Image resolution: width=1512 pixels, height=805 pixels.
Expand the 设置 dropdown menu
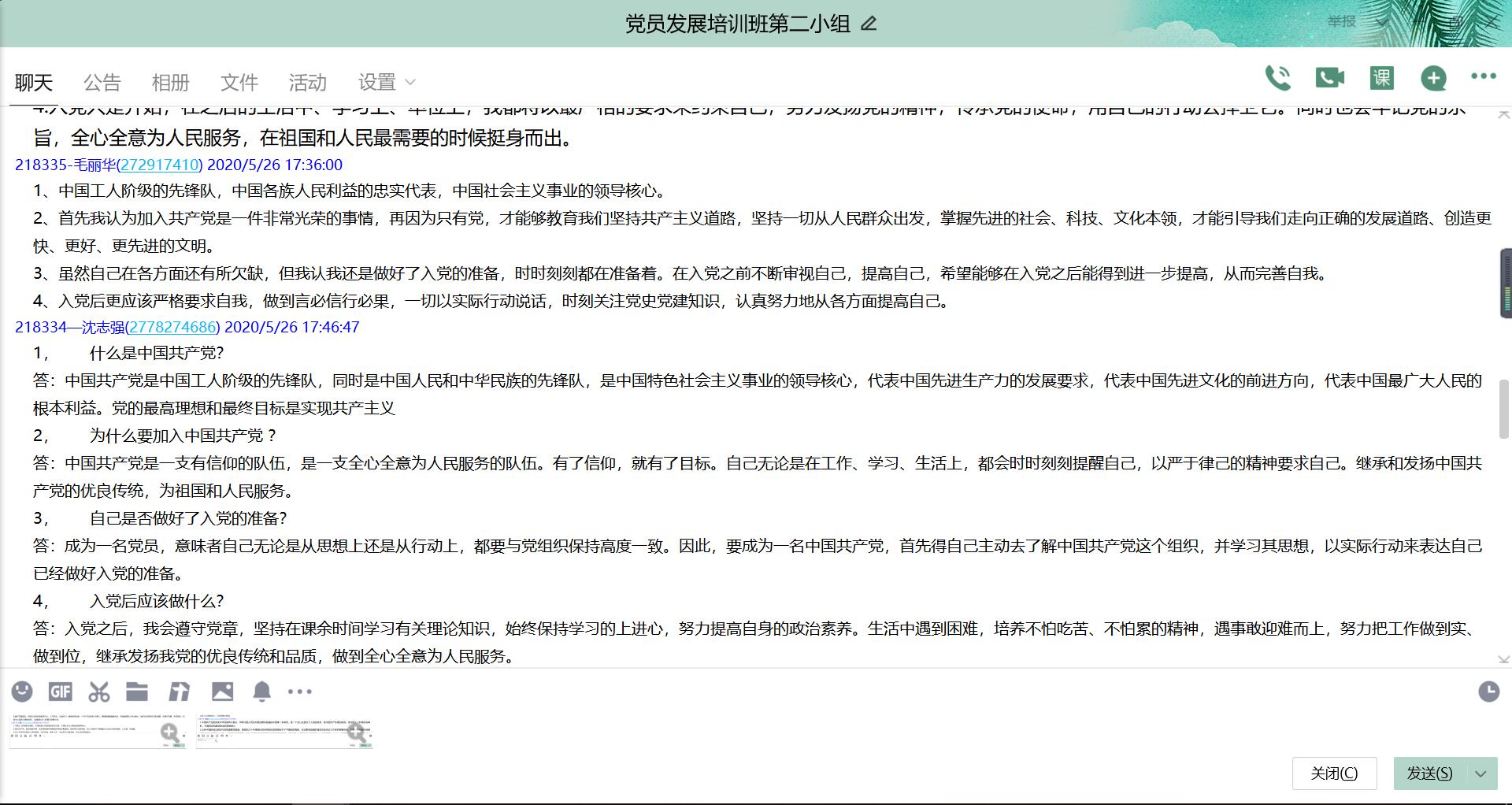pos(387,82)
